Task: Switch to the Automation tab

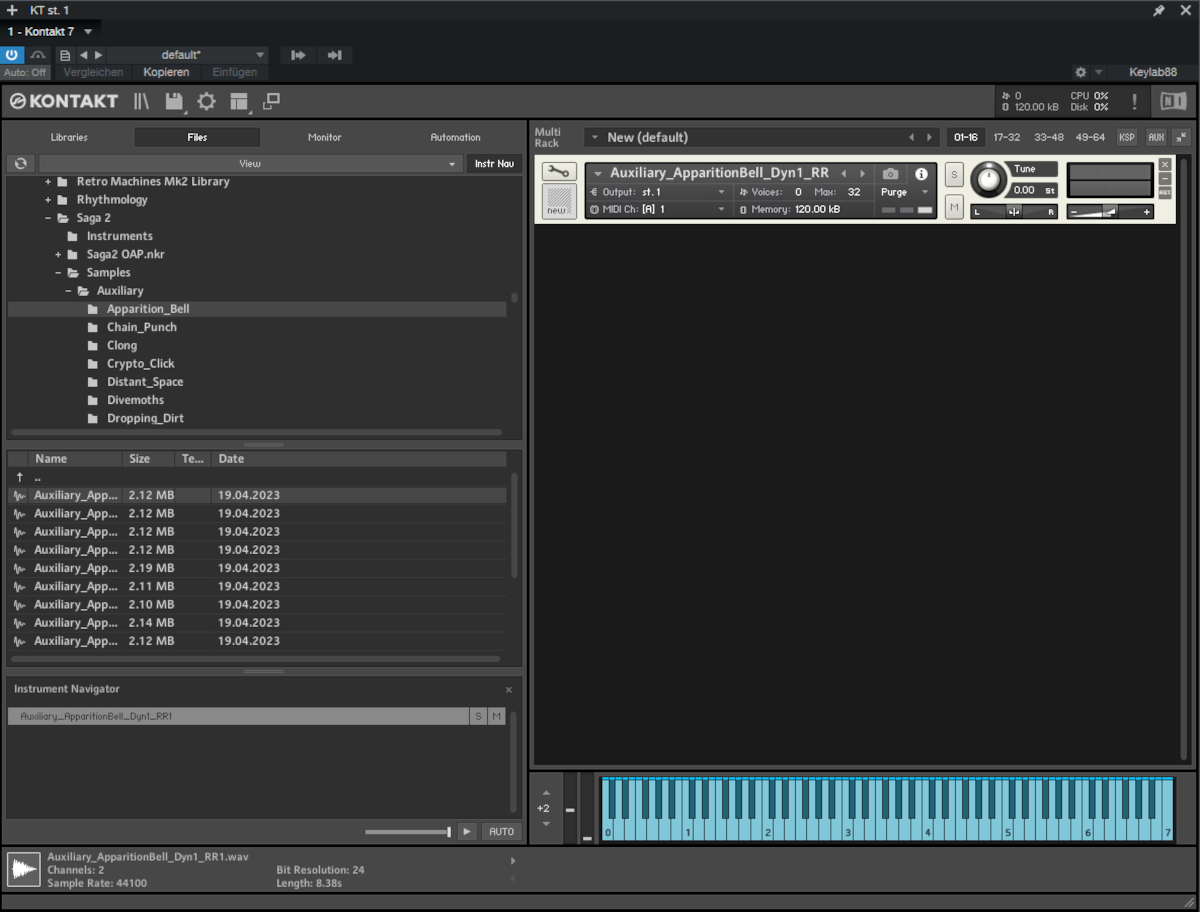Action: pos(455,137)
